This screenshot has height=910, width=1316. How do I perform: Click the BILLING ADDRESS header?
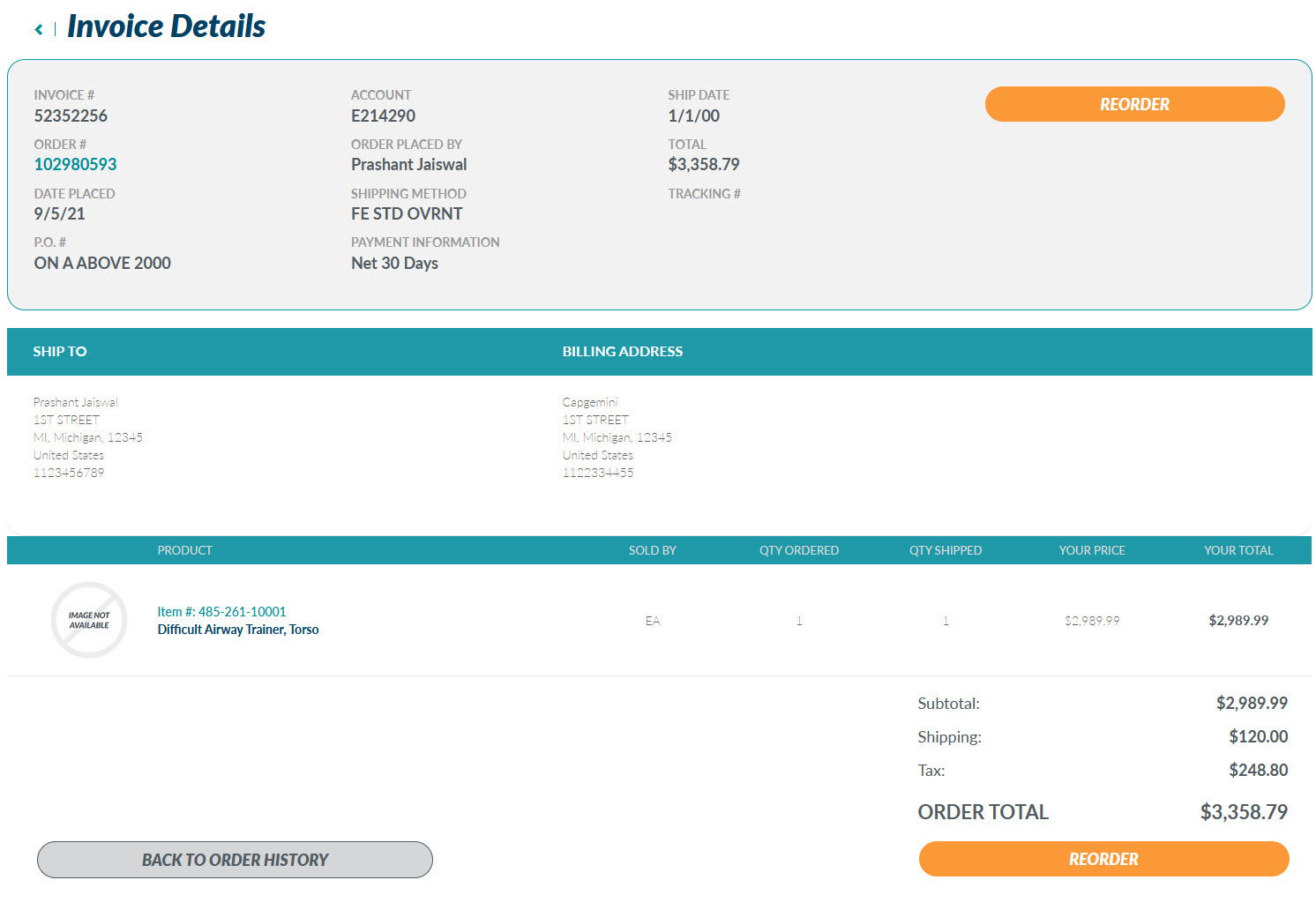[623, 351]
